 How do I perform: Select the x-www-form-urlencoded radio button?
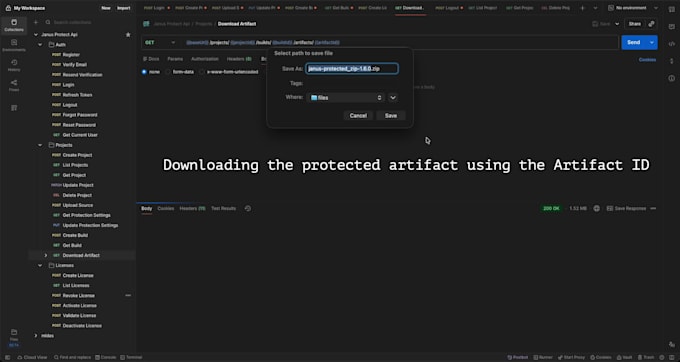pyautogui.click(x=202, y=72)
